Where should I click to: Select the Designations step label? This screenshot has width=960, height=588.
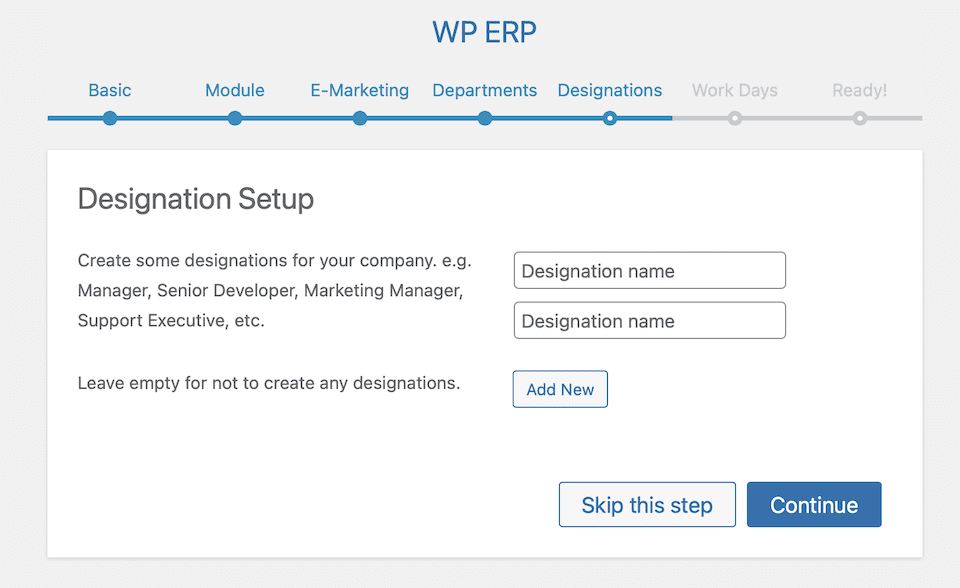point(610,90)
